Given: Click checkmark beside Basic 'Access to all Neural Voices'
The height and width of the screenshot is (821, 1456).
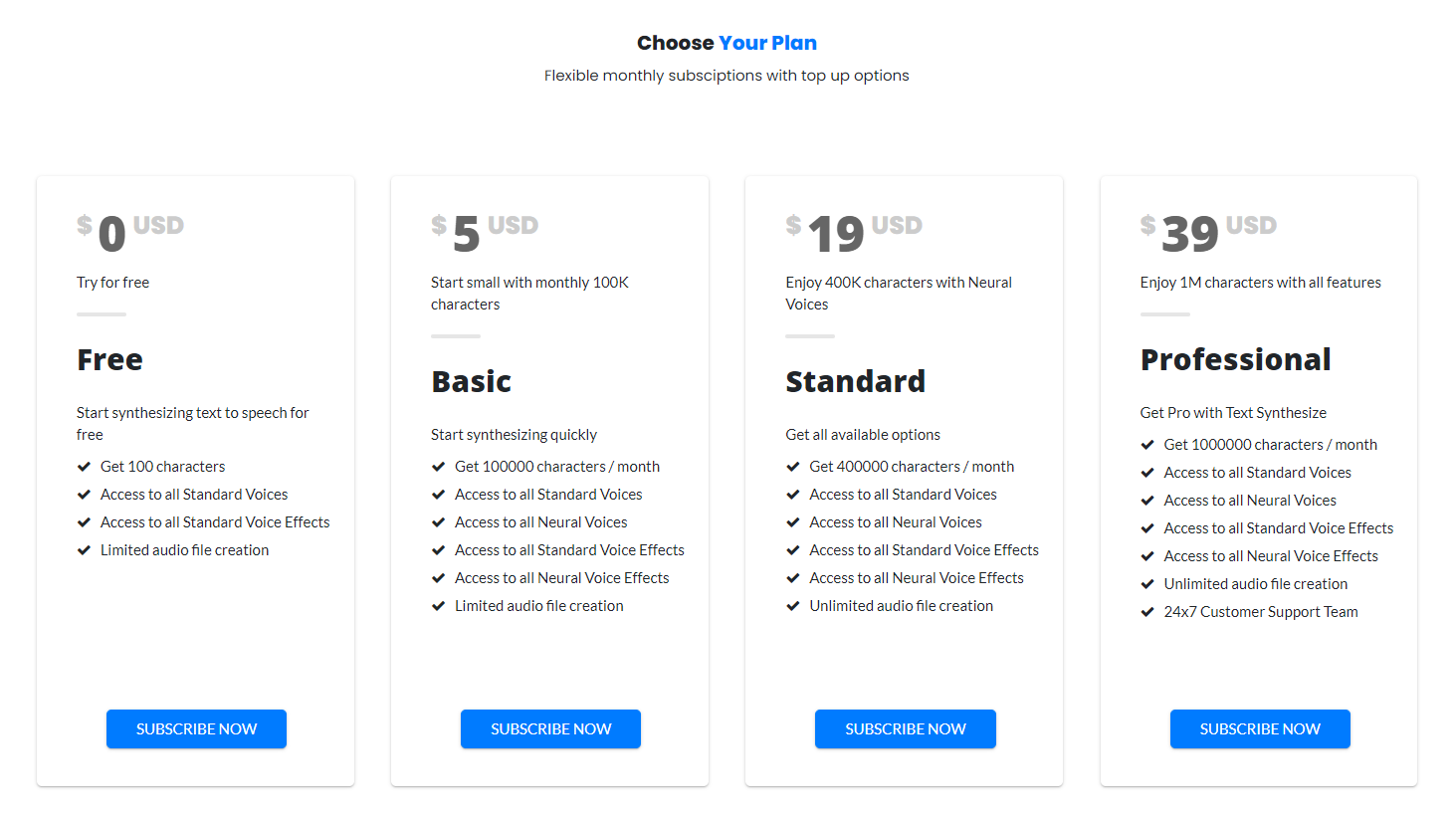Looking at the screenshot, I should tap(439, 522).
